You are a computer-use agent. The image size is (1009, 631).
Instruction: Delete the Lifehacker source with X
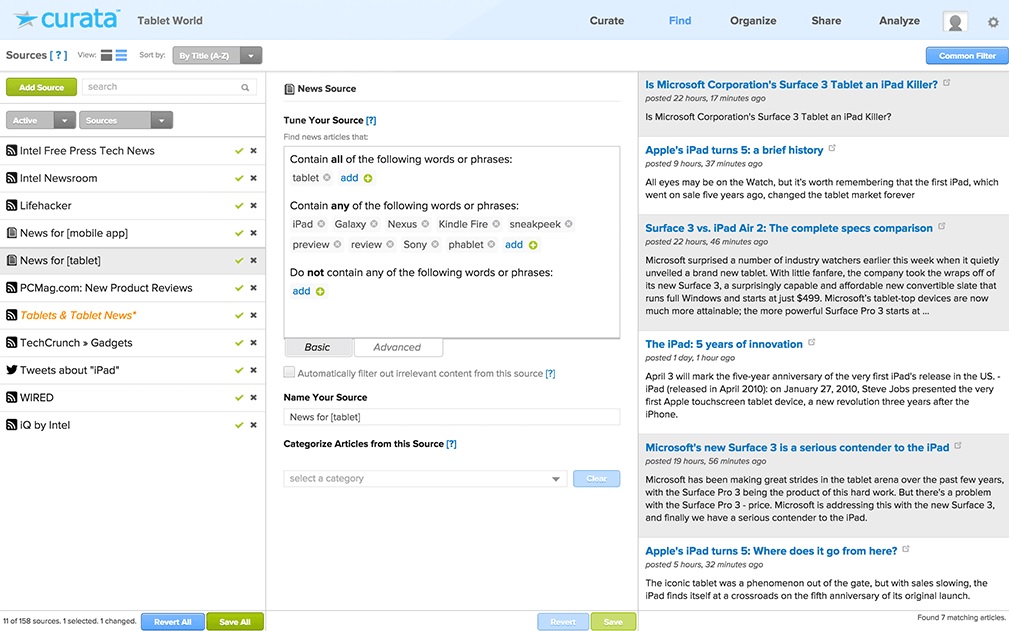(x=254, y=206)
